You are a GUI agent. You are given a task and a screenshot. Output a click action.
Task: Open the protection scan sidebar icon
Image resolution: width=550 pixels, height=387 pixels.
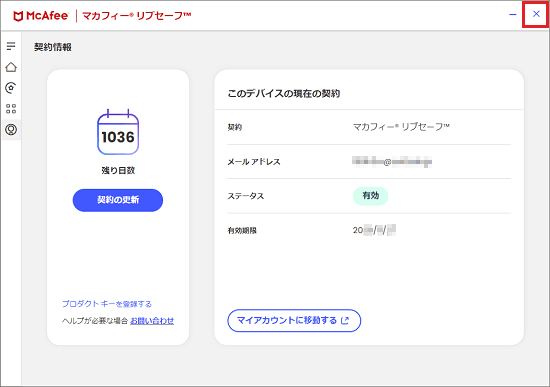click(11, 88)
